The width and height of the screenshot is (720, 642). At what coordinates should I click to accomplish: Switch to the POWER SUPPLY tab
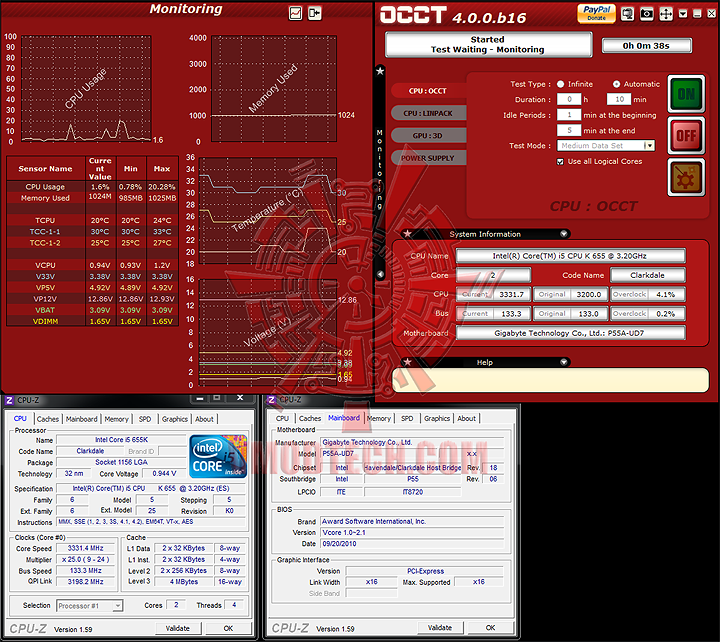(x=428, y=158)
